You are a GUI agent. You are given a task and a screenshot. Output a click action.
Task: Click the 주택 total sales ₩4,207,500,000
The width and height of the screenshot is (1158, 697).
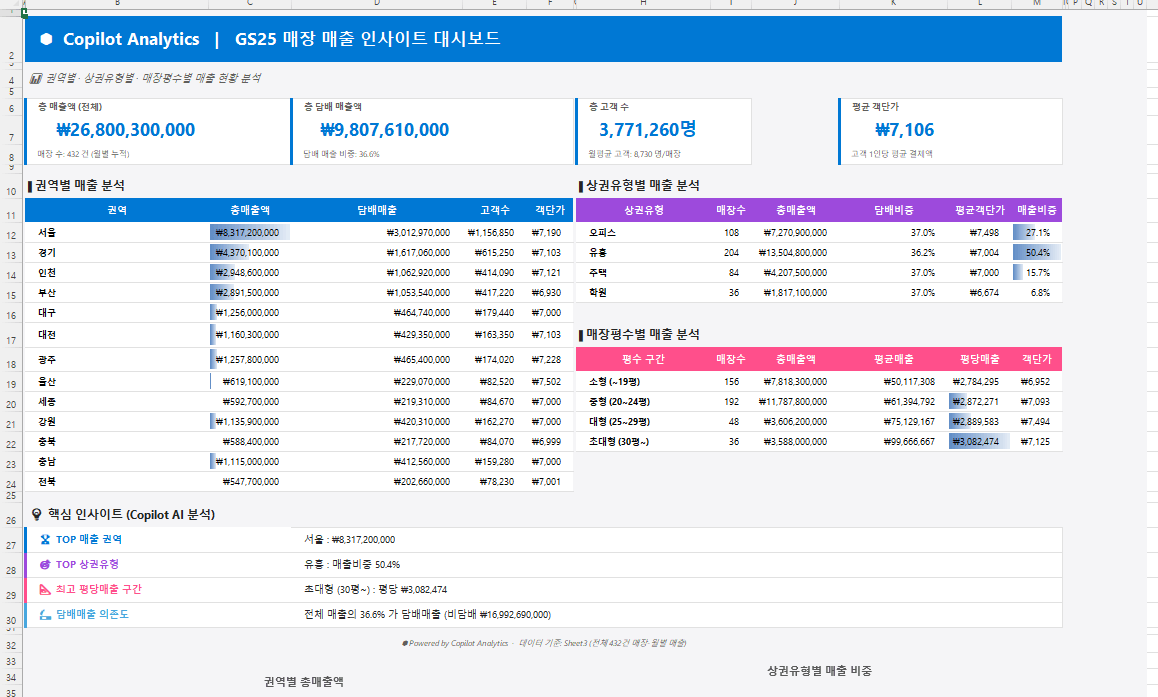(x=795, y=272)
